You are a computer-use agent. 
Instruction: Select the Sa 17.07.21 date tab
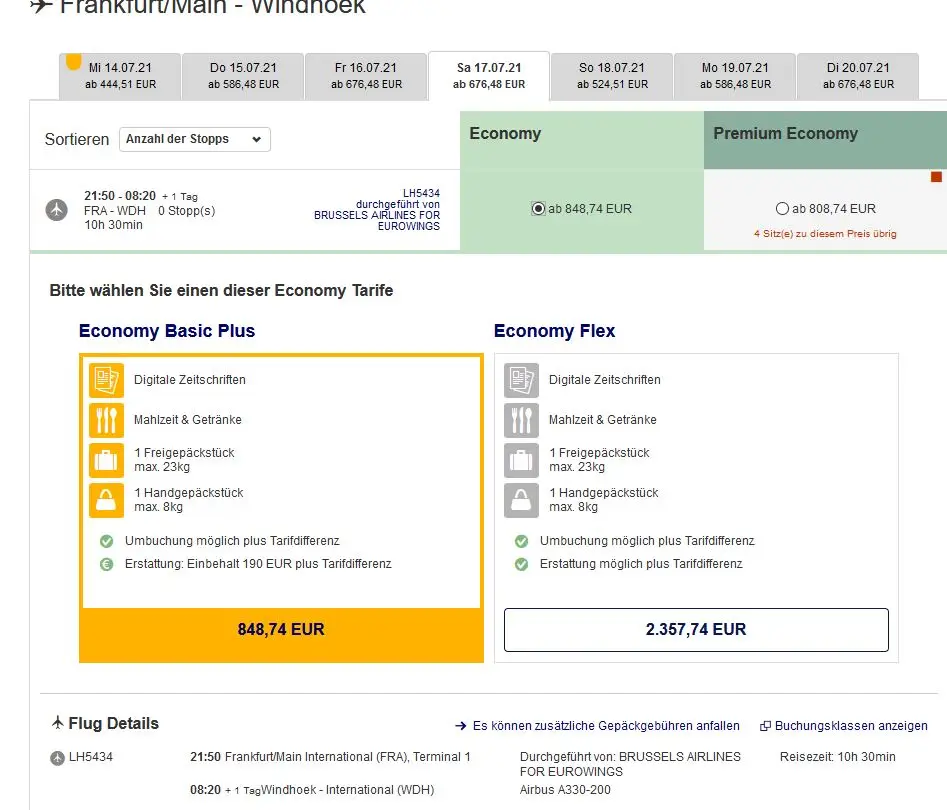coord(489,76)
